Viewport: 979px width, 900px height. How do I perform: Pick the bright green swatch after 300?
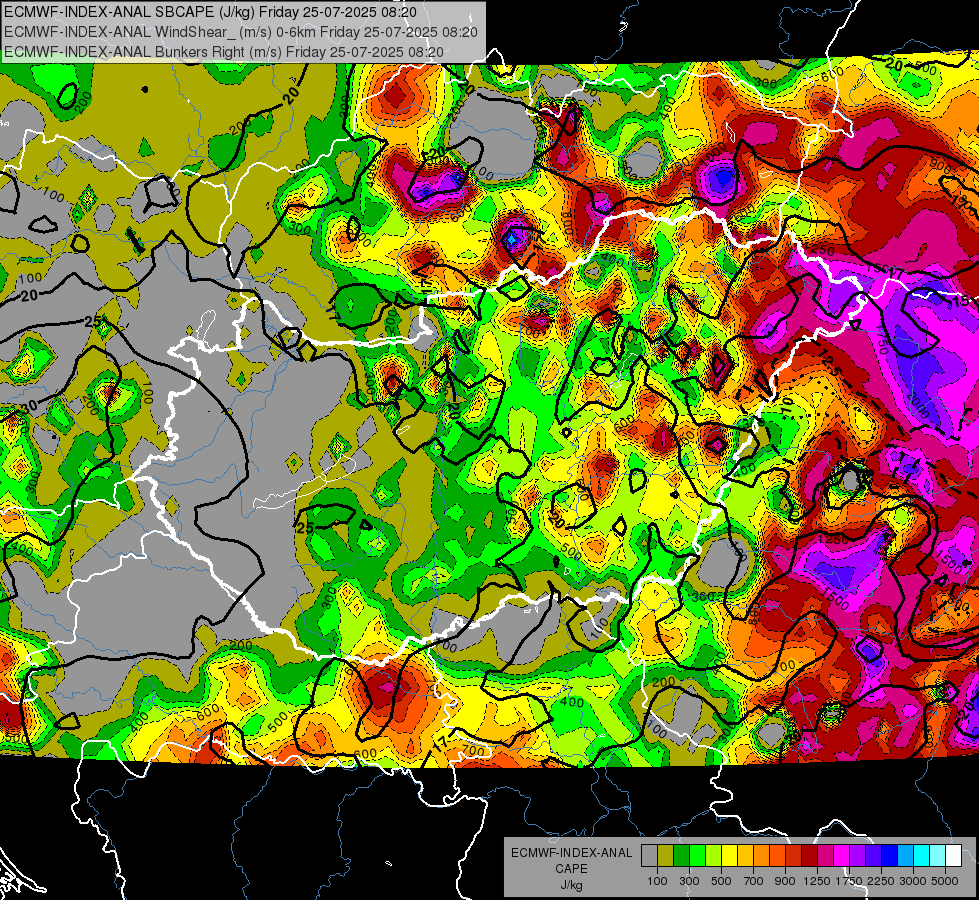[x=697, y=855]
